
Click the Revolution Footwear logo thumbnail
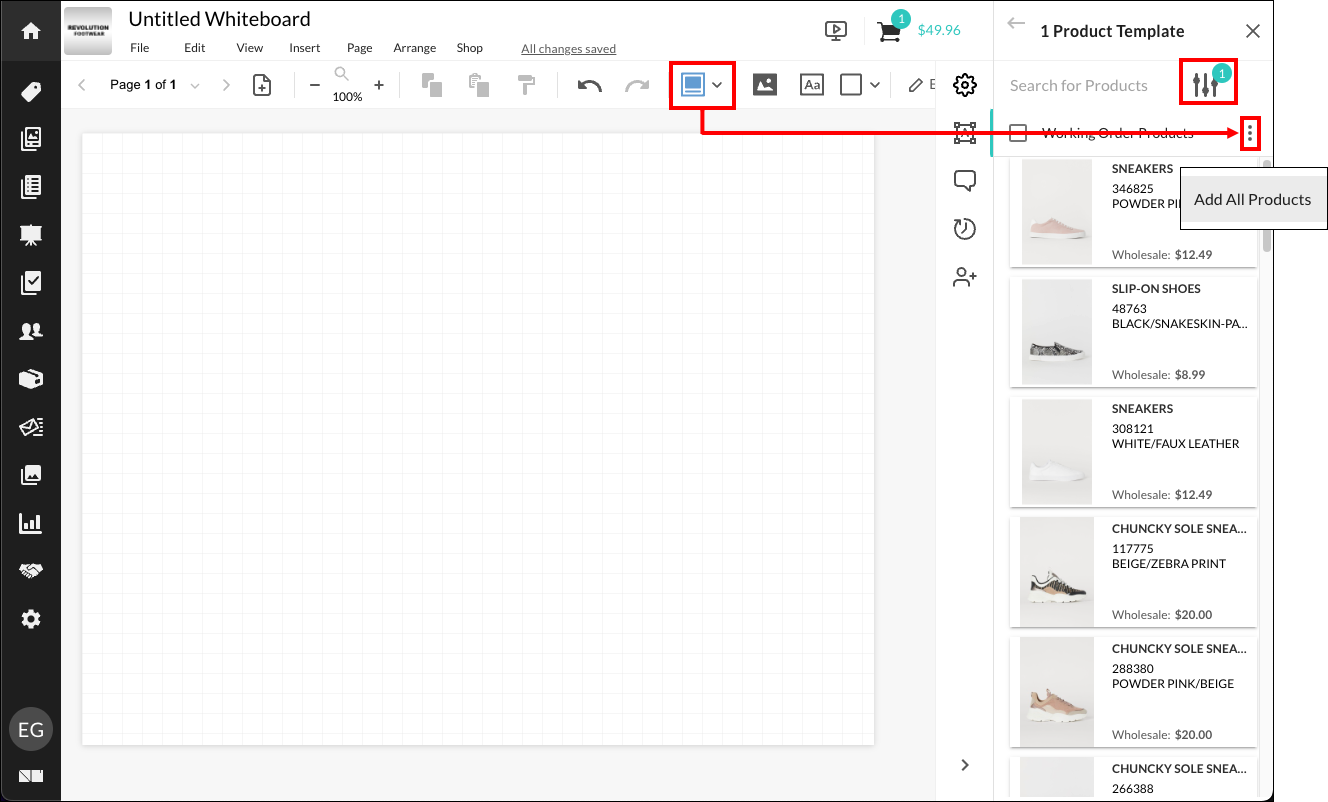88,32
